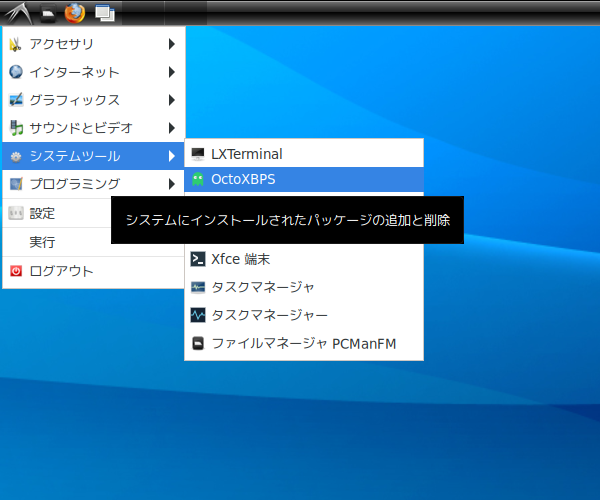Expand the グラフィックス submenu arrow
Screen dimensions: 600x500
(x=172, y=100)
